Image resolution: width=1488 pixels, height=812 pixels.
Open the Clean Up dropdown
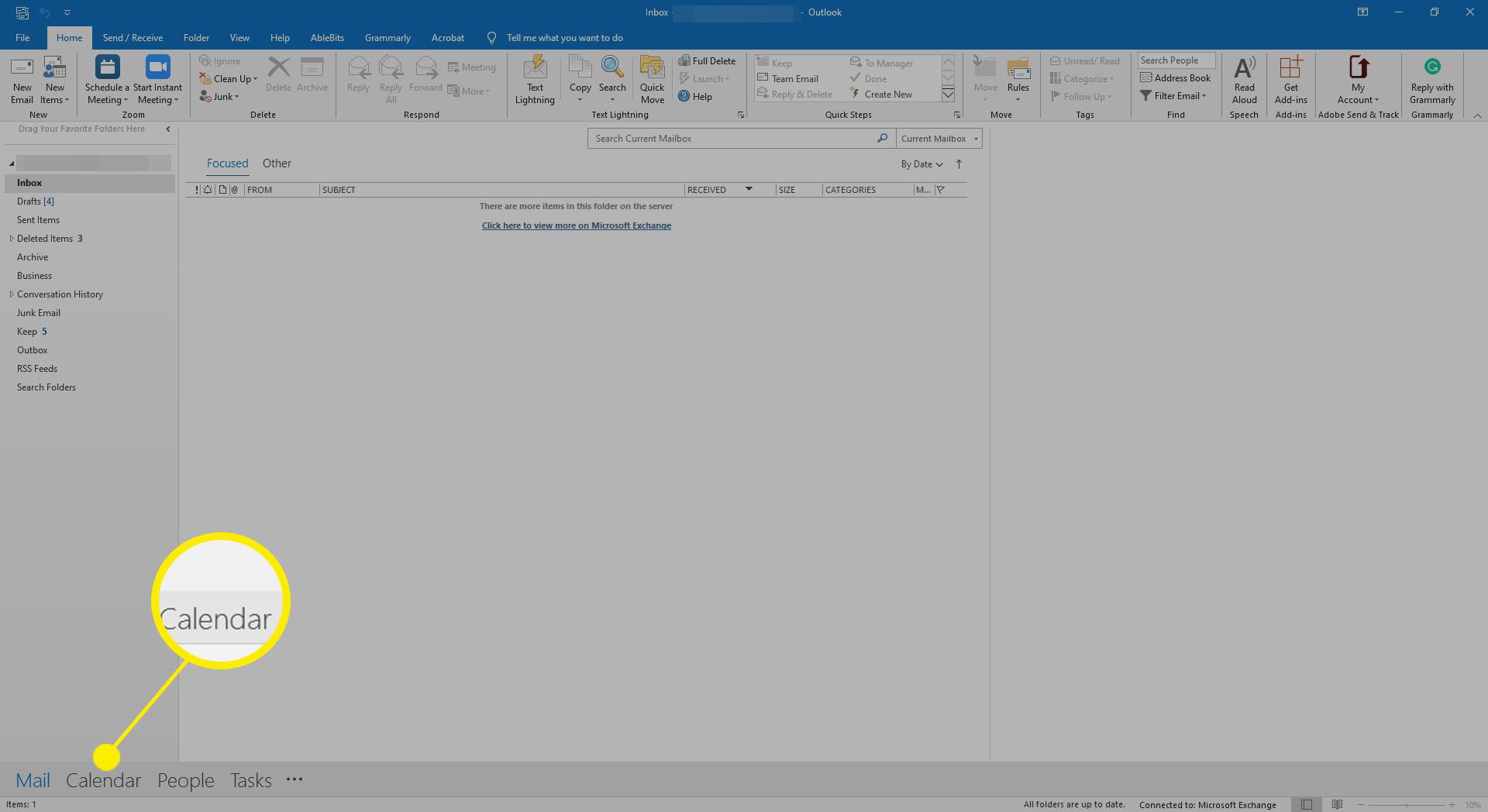coord(228,78)
